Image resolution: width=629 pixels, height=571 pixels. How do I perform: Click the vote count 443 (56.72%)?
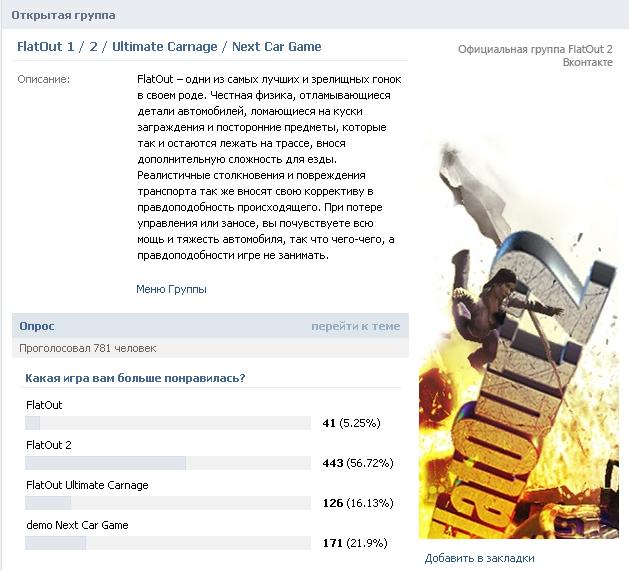click(x=358, y=463)
